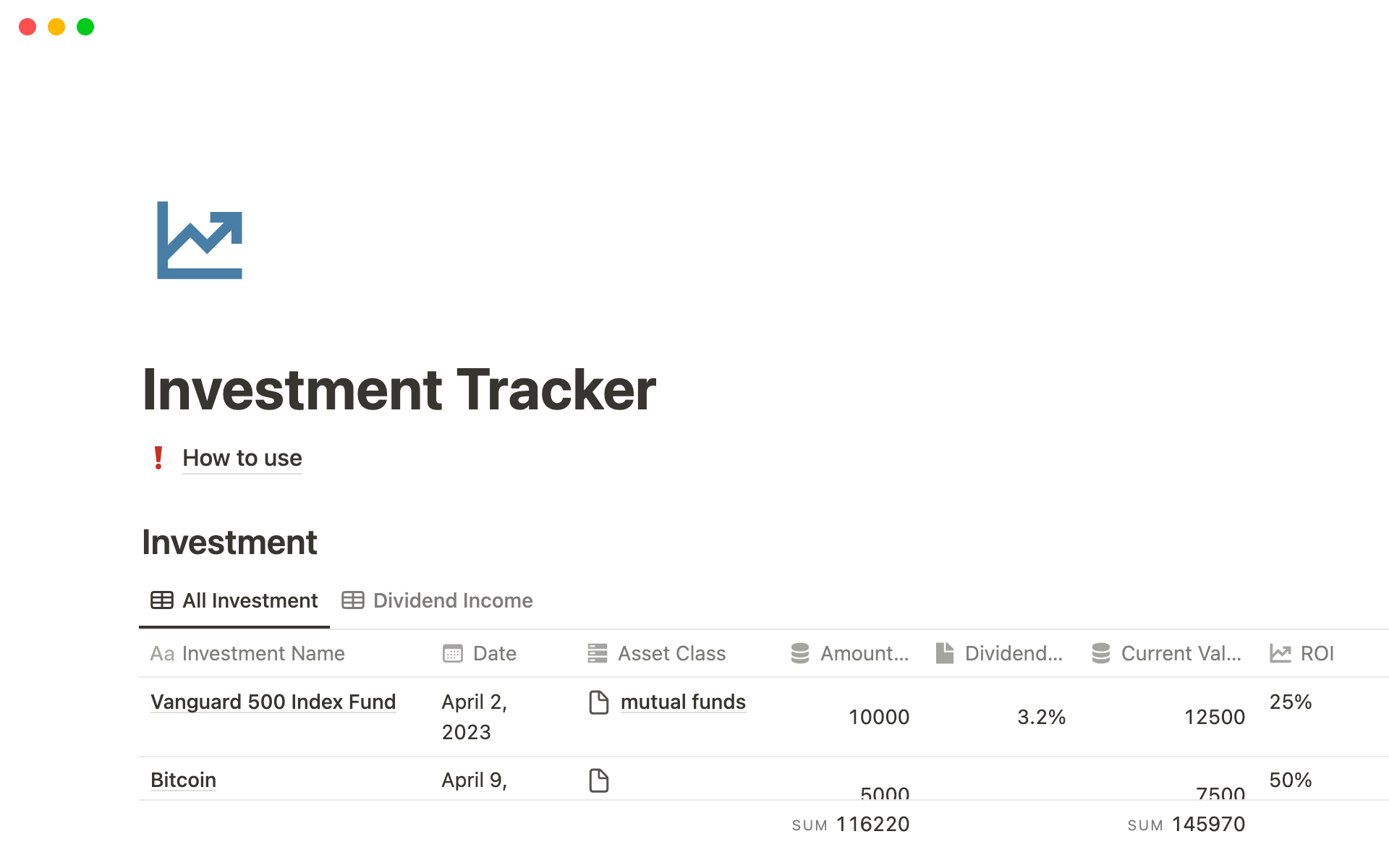Click the macOS green fullscreen button
The height and width of the screenshot is (868, 1389).
tap(85, 27)
